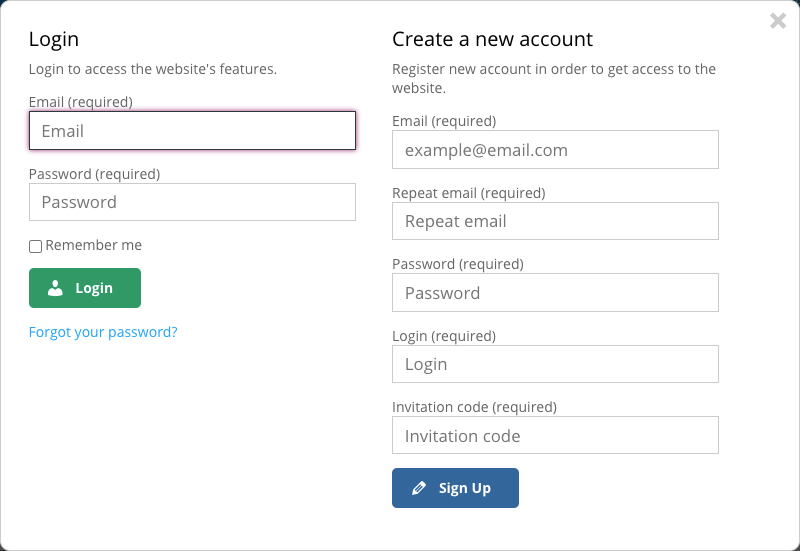The width and height of the screenshot is (800, 551).
Task: Click the Sign Up button label
Action: (465, 488)
